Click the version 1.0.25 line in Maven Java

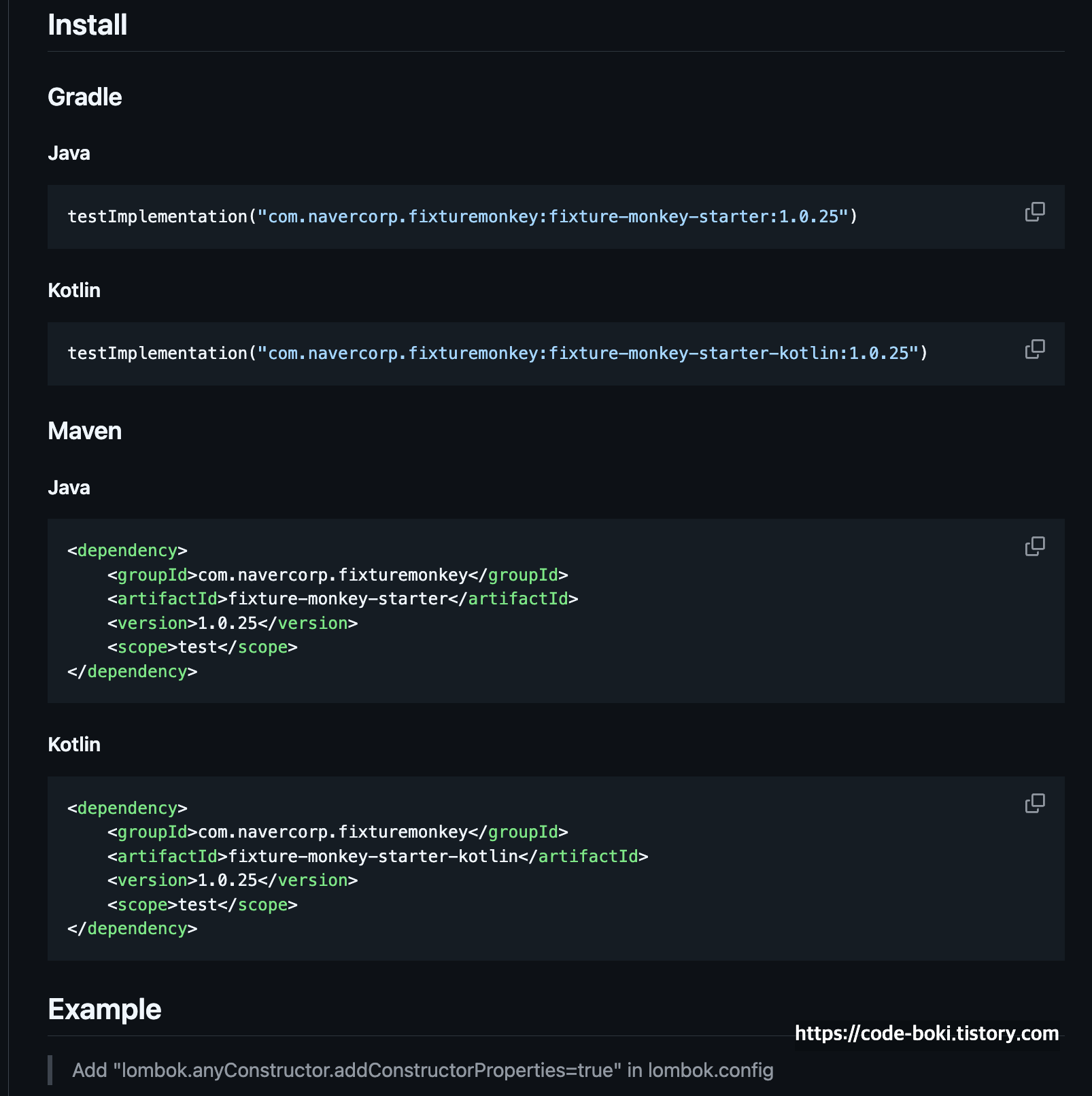click(233, 623)
